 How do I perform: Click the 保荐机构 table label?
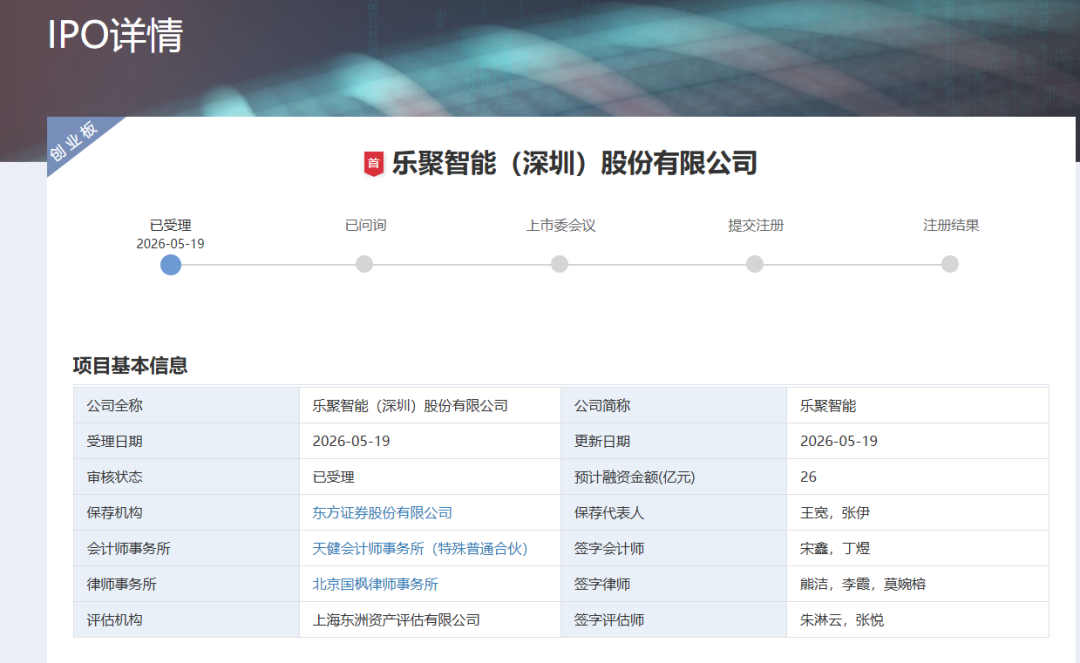[x=114, y=513]
